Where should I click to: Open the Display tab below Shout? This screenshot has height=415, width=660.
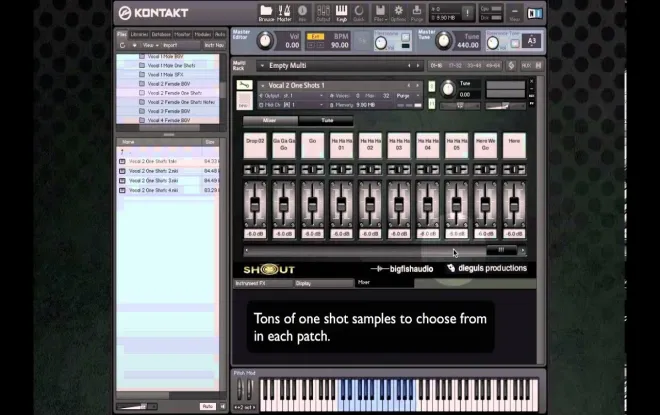(324, 283)
